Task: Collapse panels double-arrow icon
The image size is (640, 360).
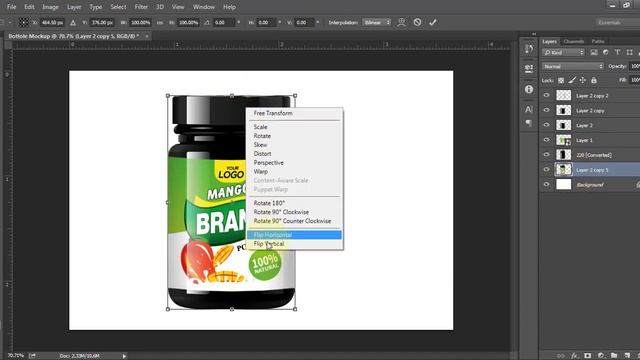Action: click(534, 34)
